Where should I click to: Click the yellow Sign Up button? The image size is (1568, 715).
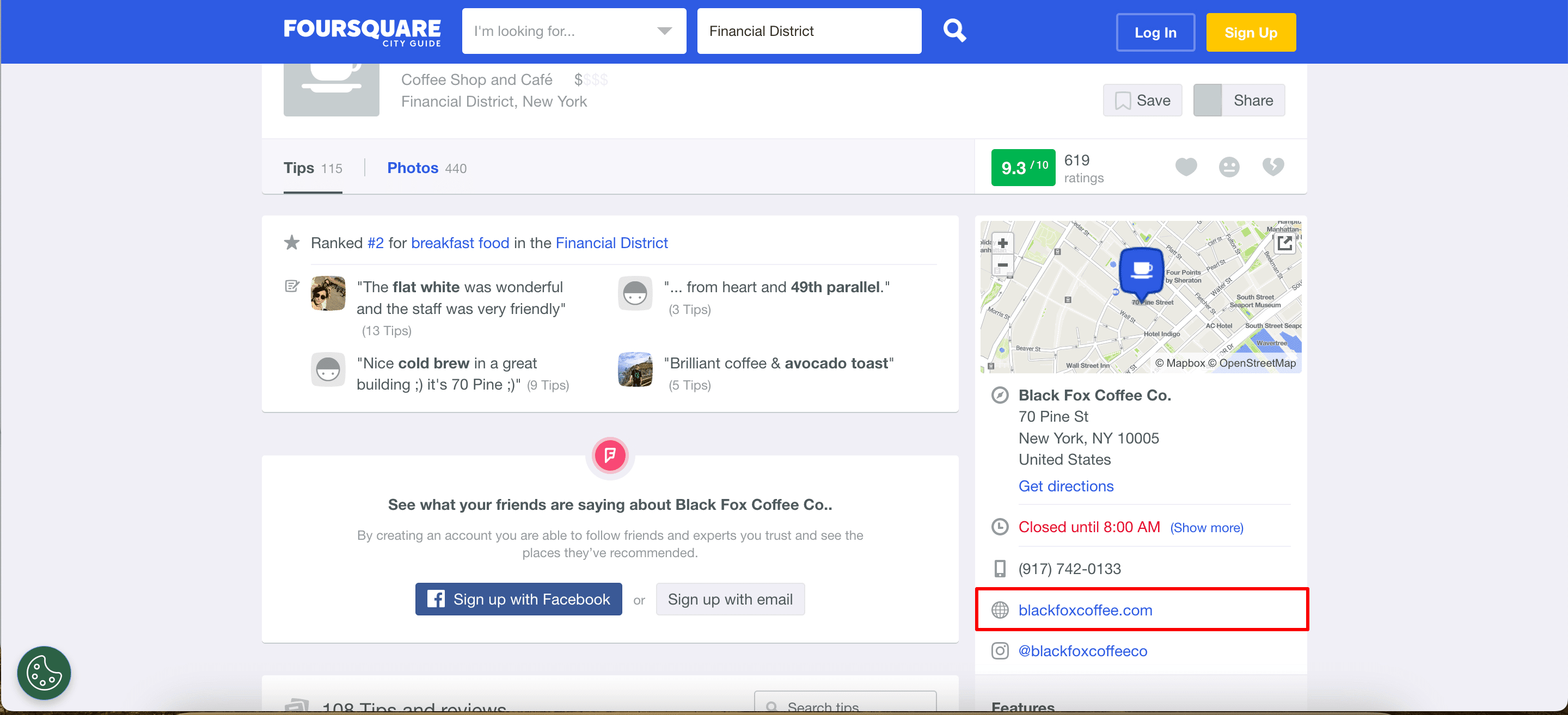pyautogui.click(x=1251, y=32)
